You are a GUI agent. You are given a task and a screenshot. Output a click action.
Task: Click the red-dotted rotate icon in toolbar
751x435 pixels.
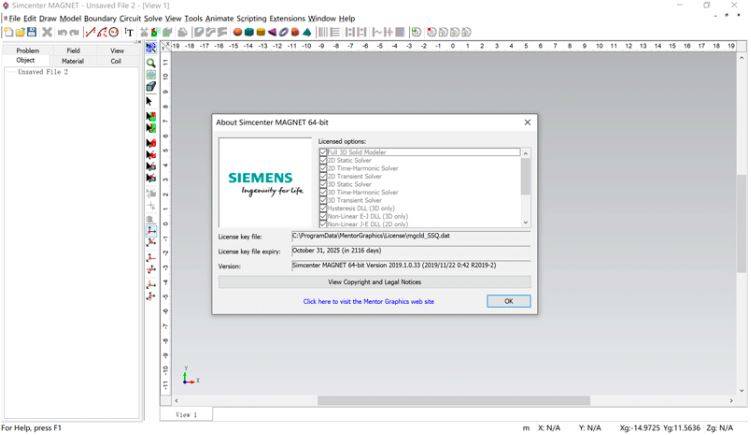pos(432,33)
